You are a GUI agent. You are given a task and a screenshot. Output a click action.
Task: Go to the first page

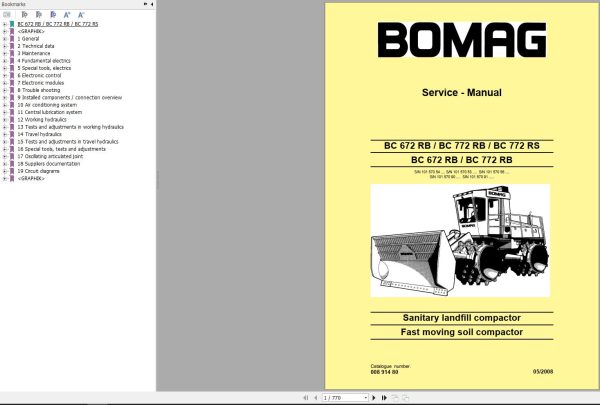pos(306,398)
